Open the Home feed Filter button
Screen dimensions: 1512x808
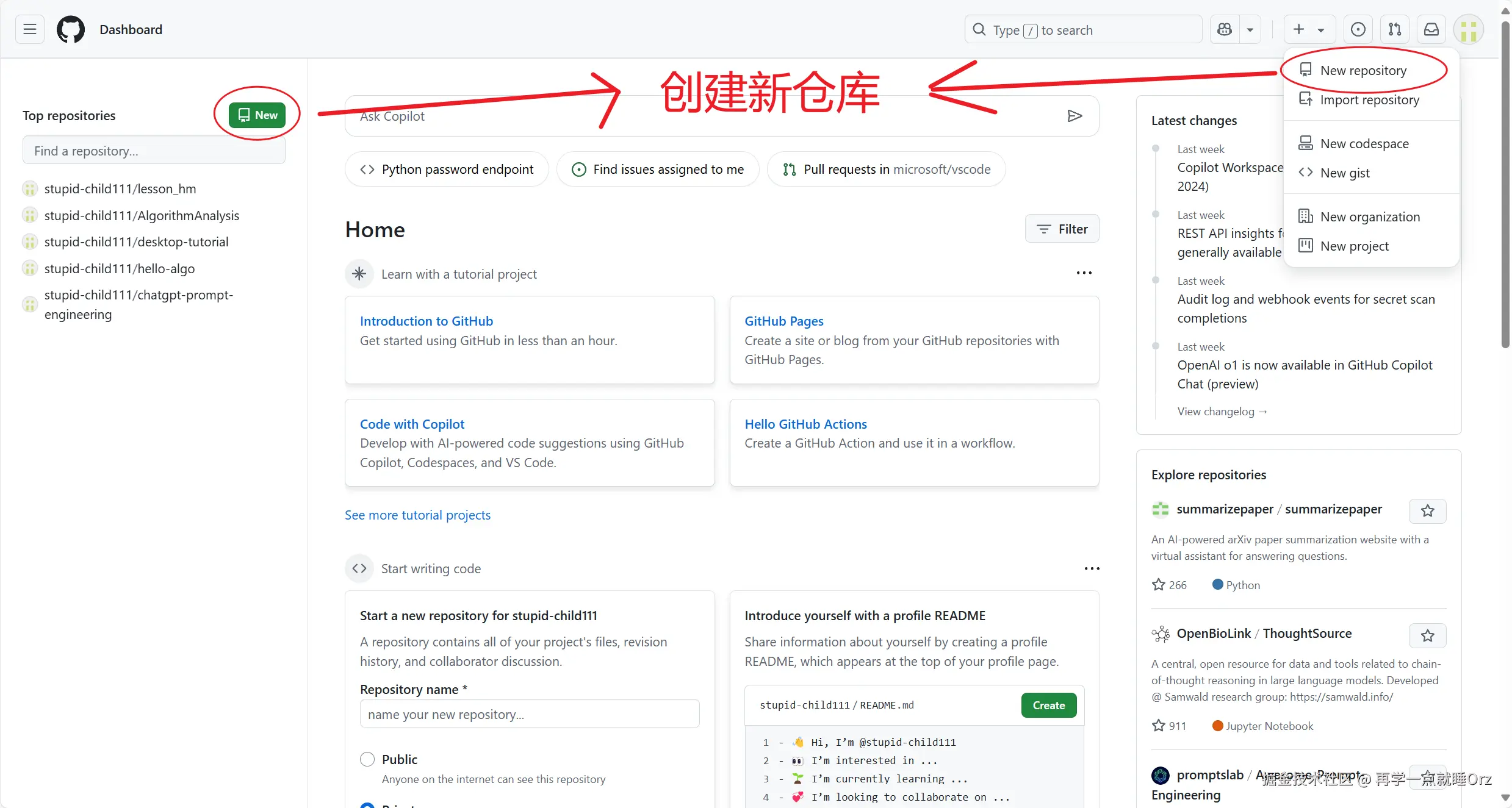[x=1062, y=229]
